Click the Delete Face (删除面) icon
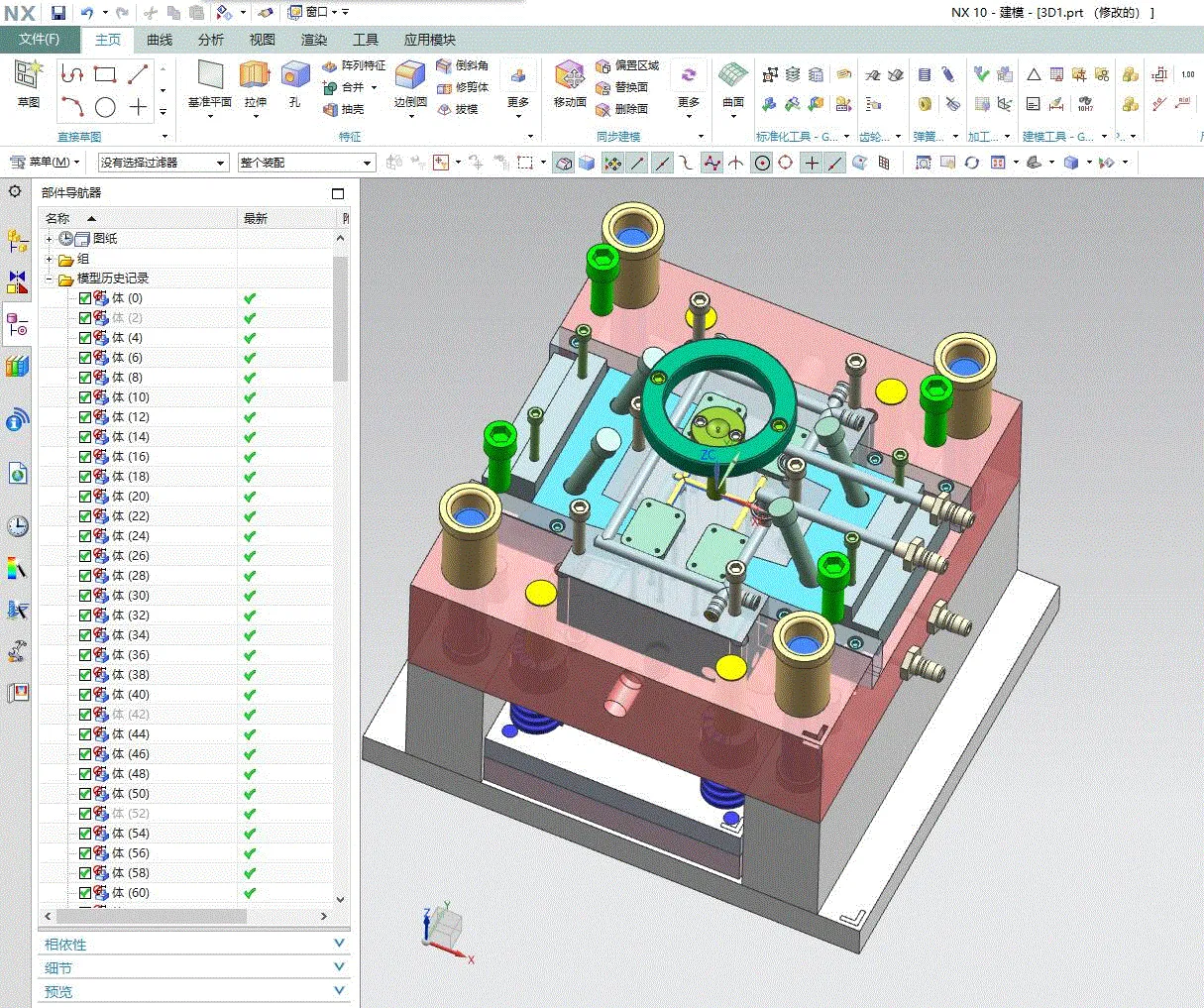This screenshot has height=1008, width=1204. (603, 109)
